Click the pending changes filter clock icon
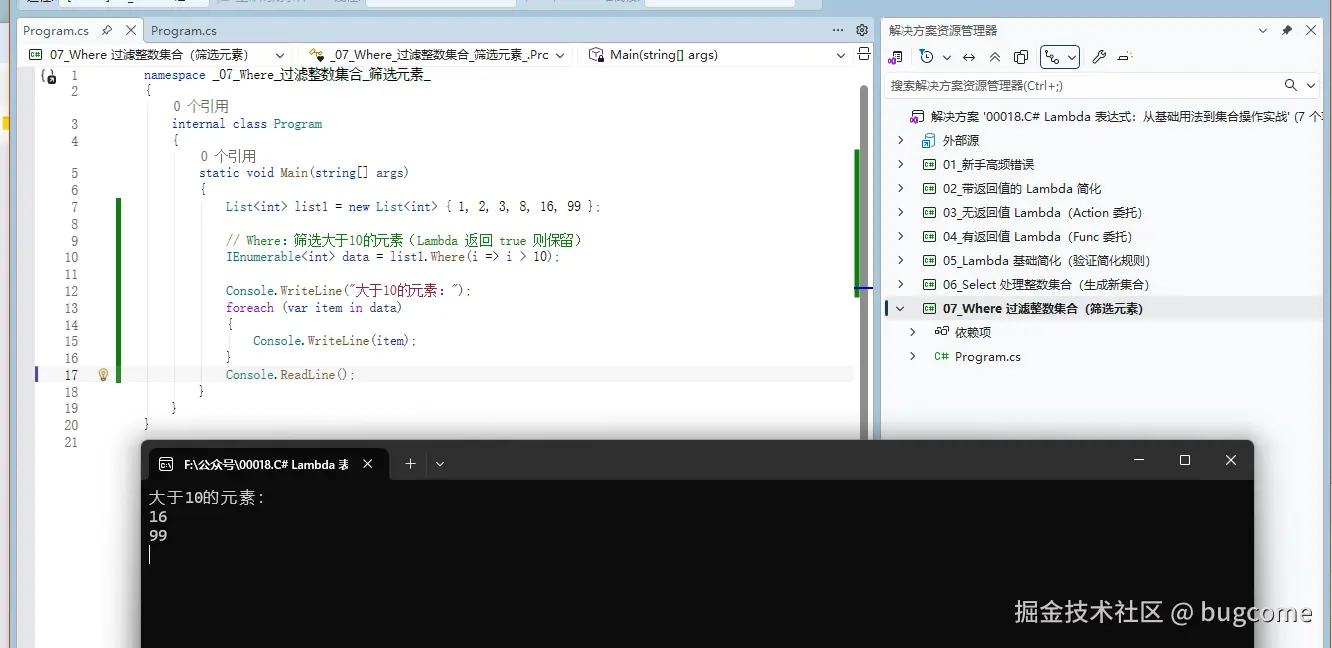Viewport: 1332px width, 648px height. coord(926,57)
